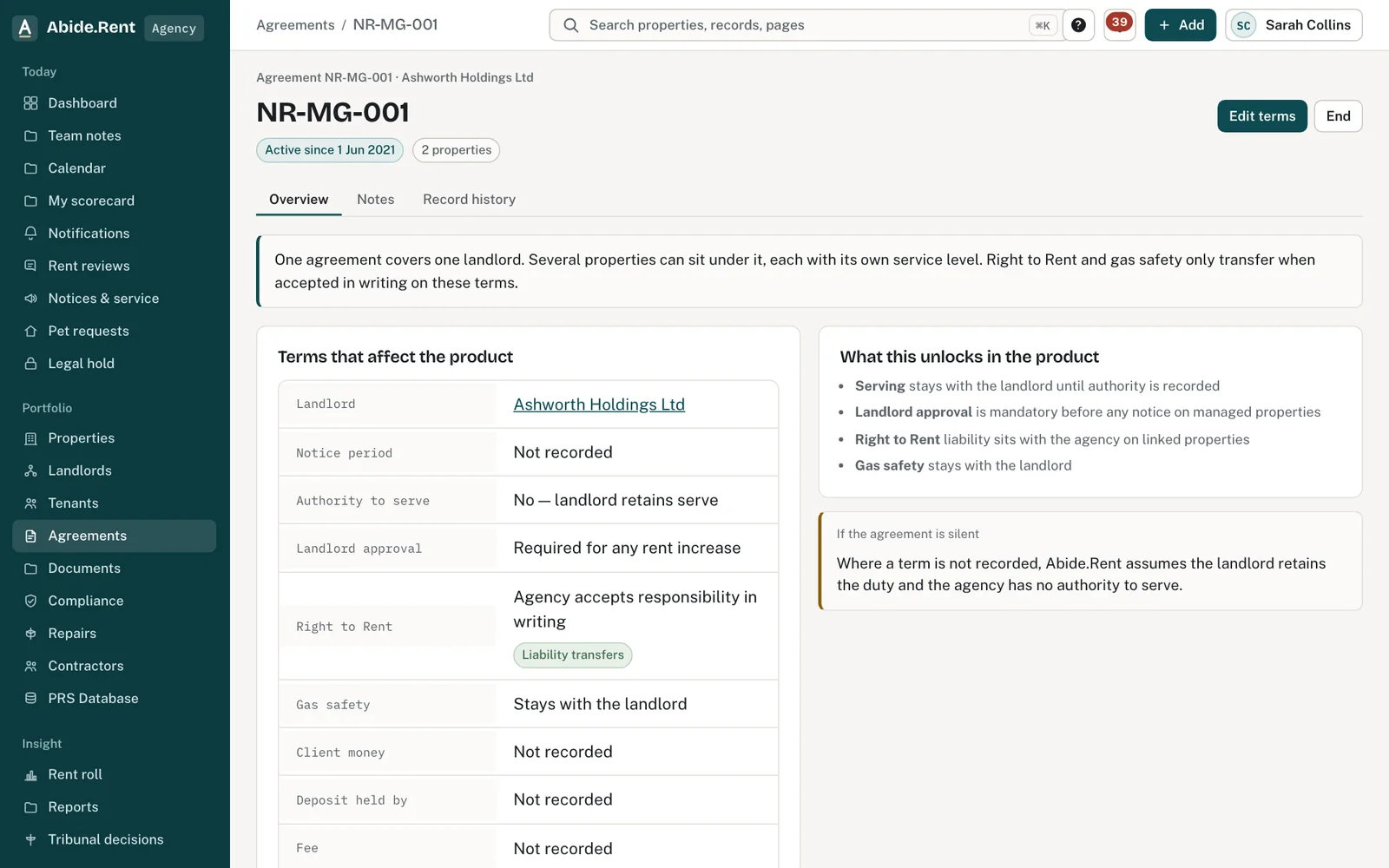Click the Legal hold padlock icon
This screenshot has height=868, width=1389.
30,364
